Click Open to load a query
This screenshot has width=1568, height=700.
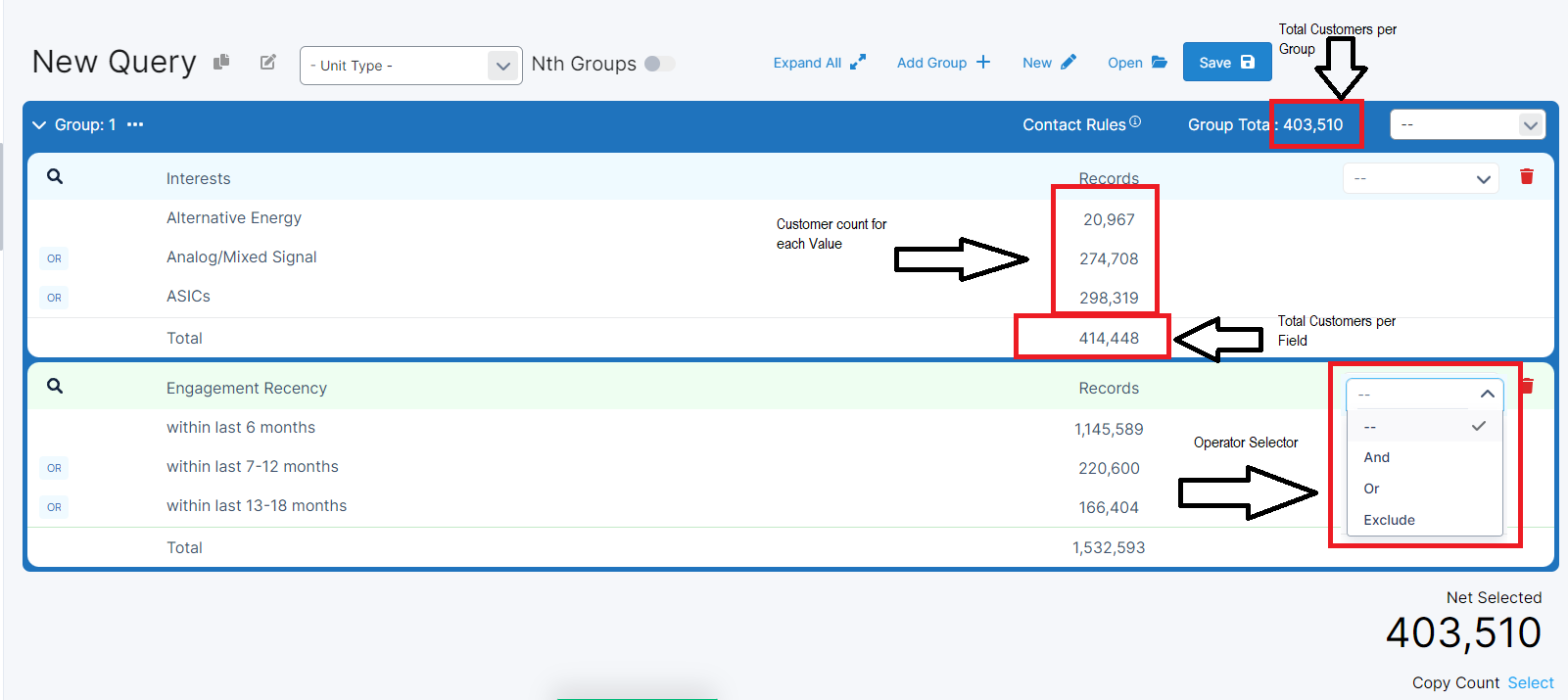point(1136,63)
